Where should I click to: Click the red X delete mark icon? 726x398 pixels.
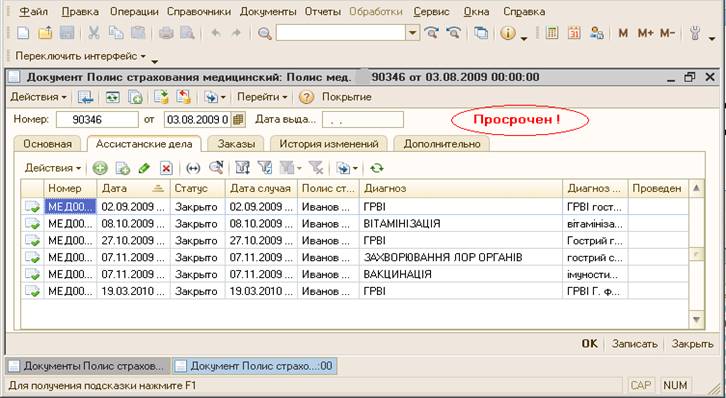pyautogui.click(x=166, y=168)
